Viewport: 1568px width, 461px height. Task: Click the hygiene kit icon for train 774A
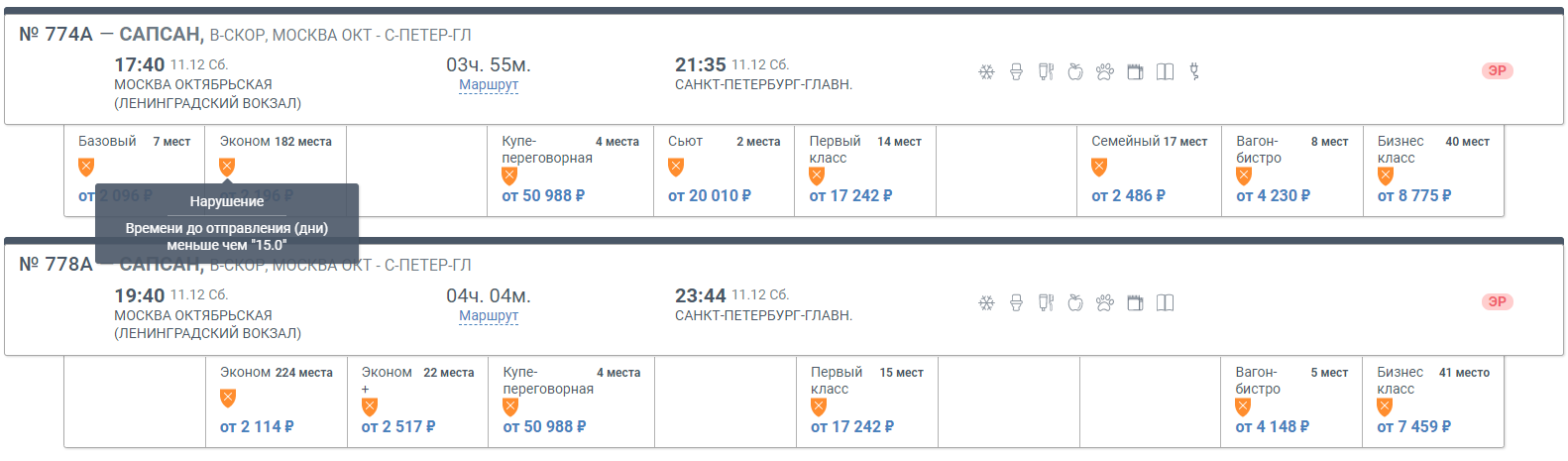tap(1046, 72)
